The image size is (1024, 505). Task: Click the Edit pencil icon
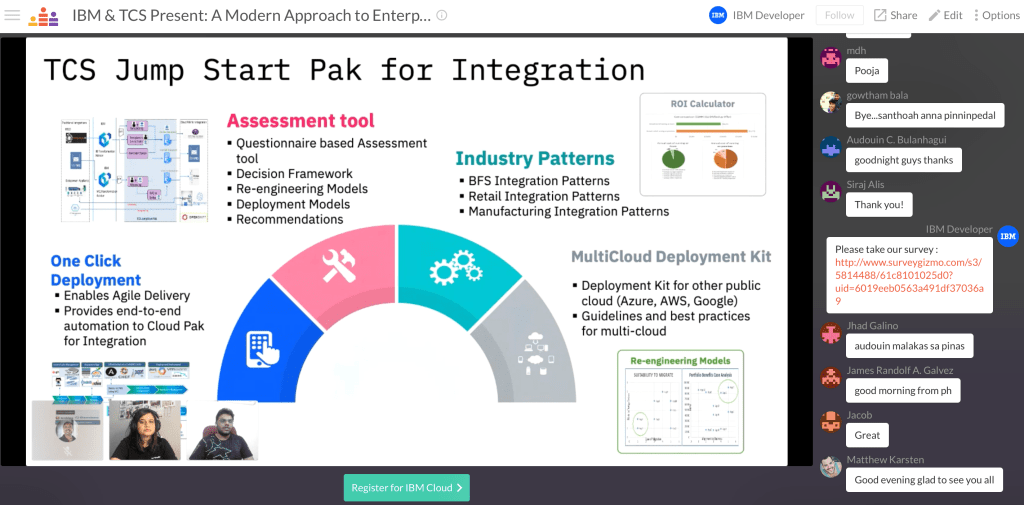click(935, 15)
